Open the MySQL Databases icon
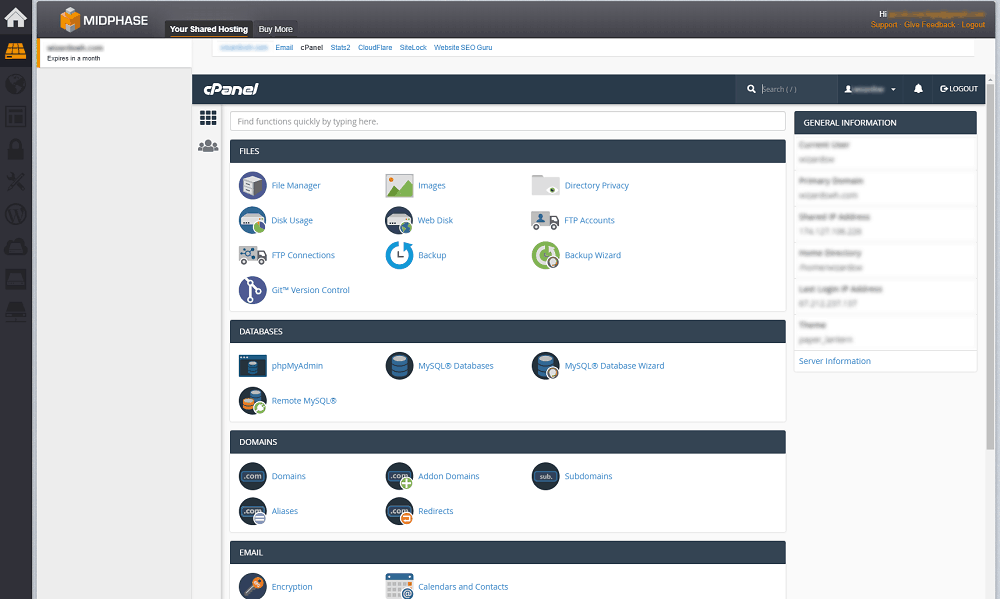Screen dimensions: 1000x599 click(x=399, y=366)
